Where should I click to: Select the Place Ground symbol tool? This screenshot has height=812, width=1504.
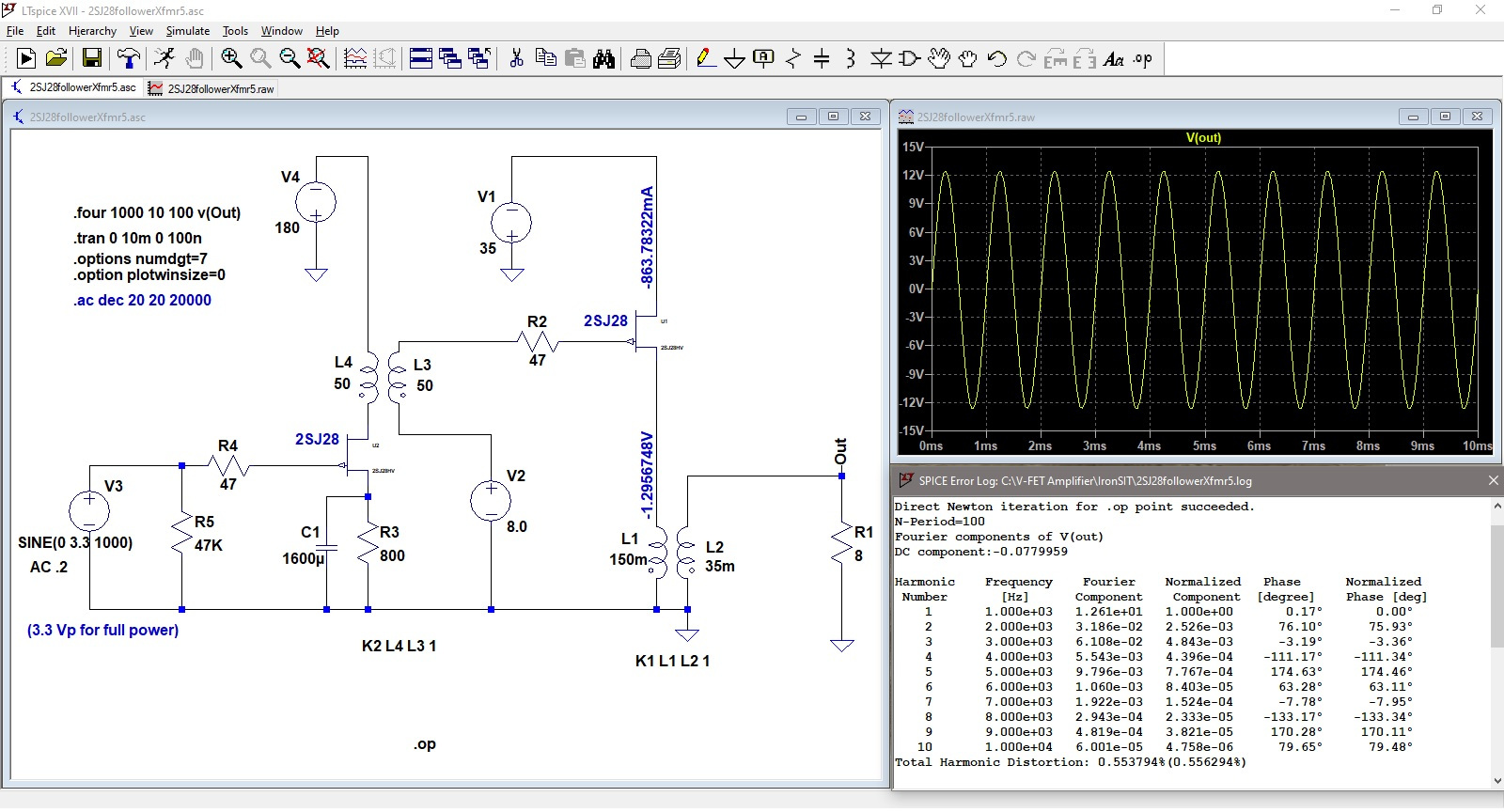[x=734, y=59]
